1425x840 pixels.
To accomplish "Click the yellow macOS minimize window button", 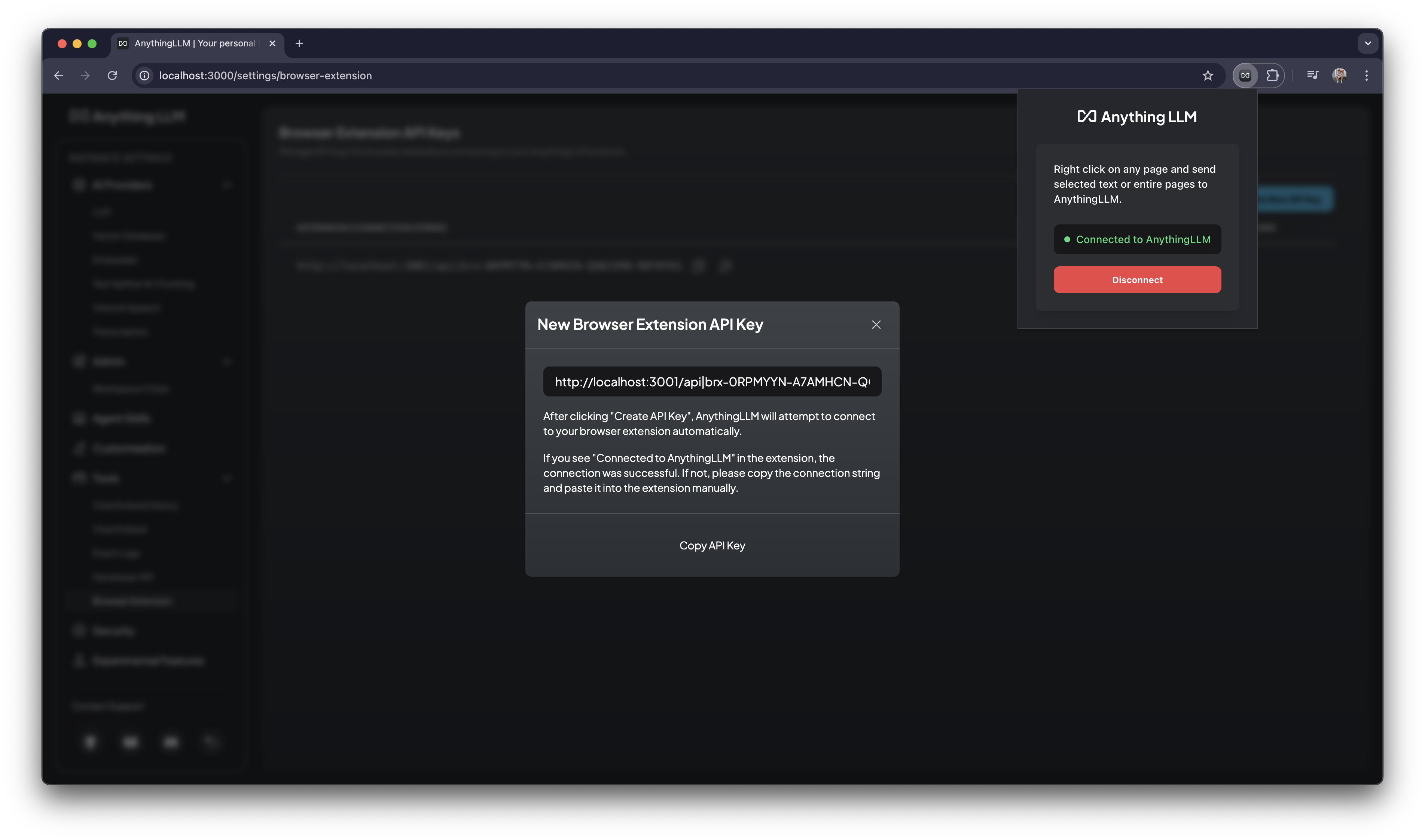I will pyautogui.click(x=77, y=44).
